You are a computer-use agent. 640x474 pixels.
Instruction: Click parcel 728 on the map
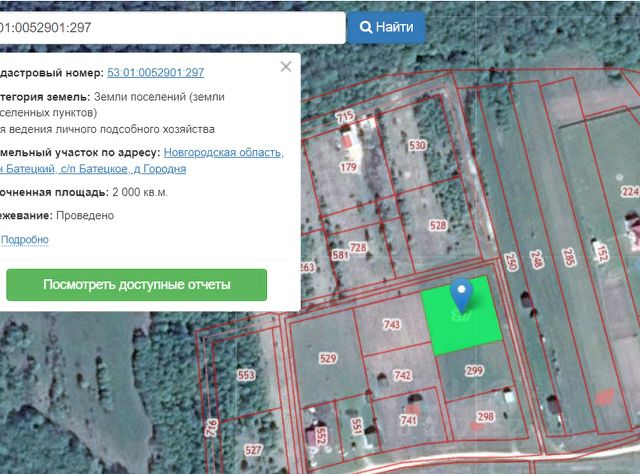(x=357, y=247)
